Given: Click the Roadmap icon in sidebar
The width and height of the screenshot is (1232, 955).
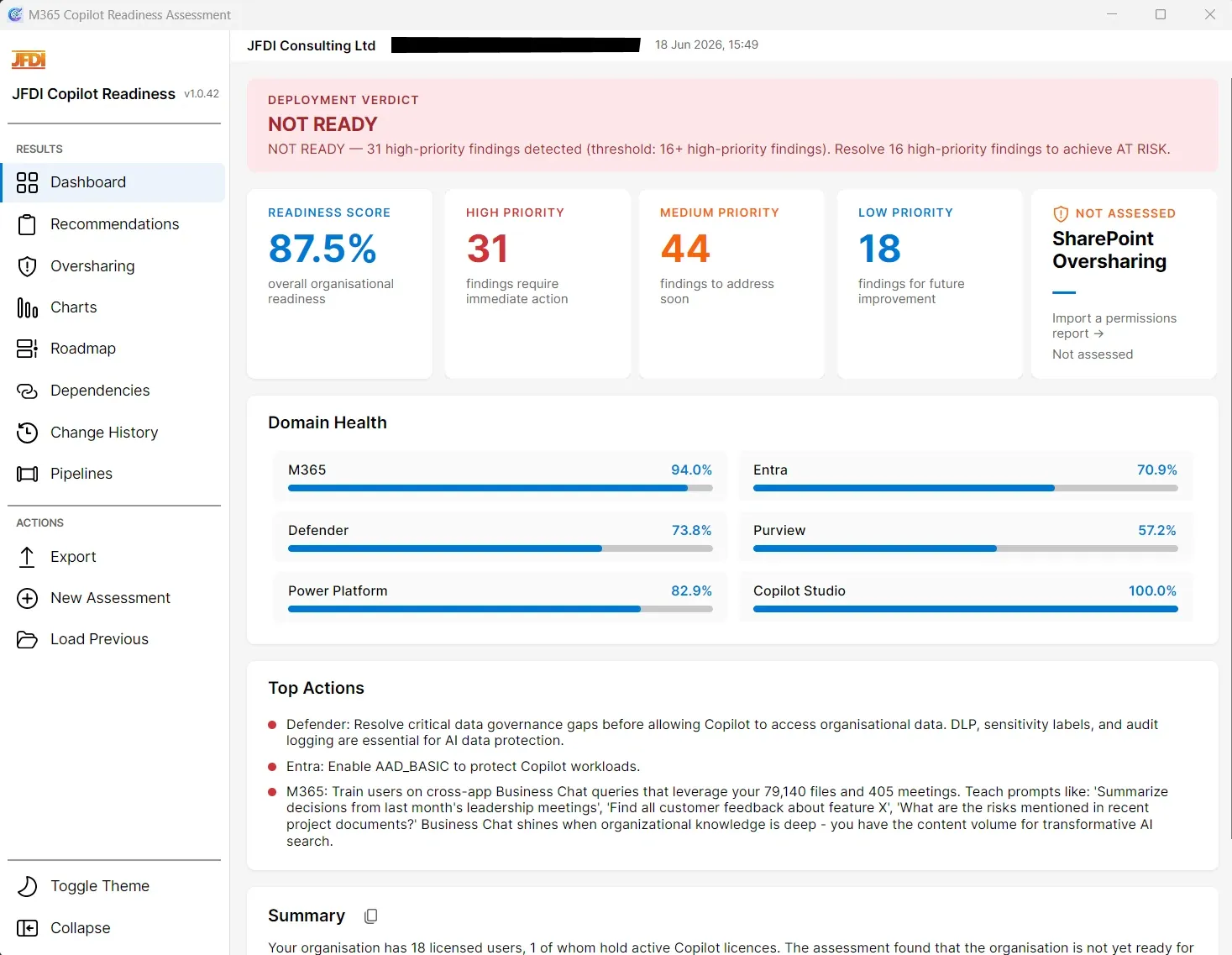Looking at the screenshot, I should click(x=28, y=349).
